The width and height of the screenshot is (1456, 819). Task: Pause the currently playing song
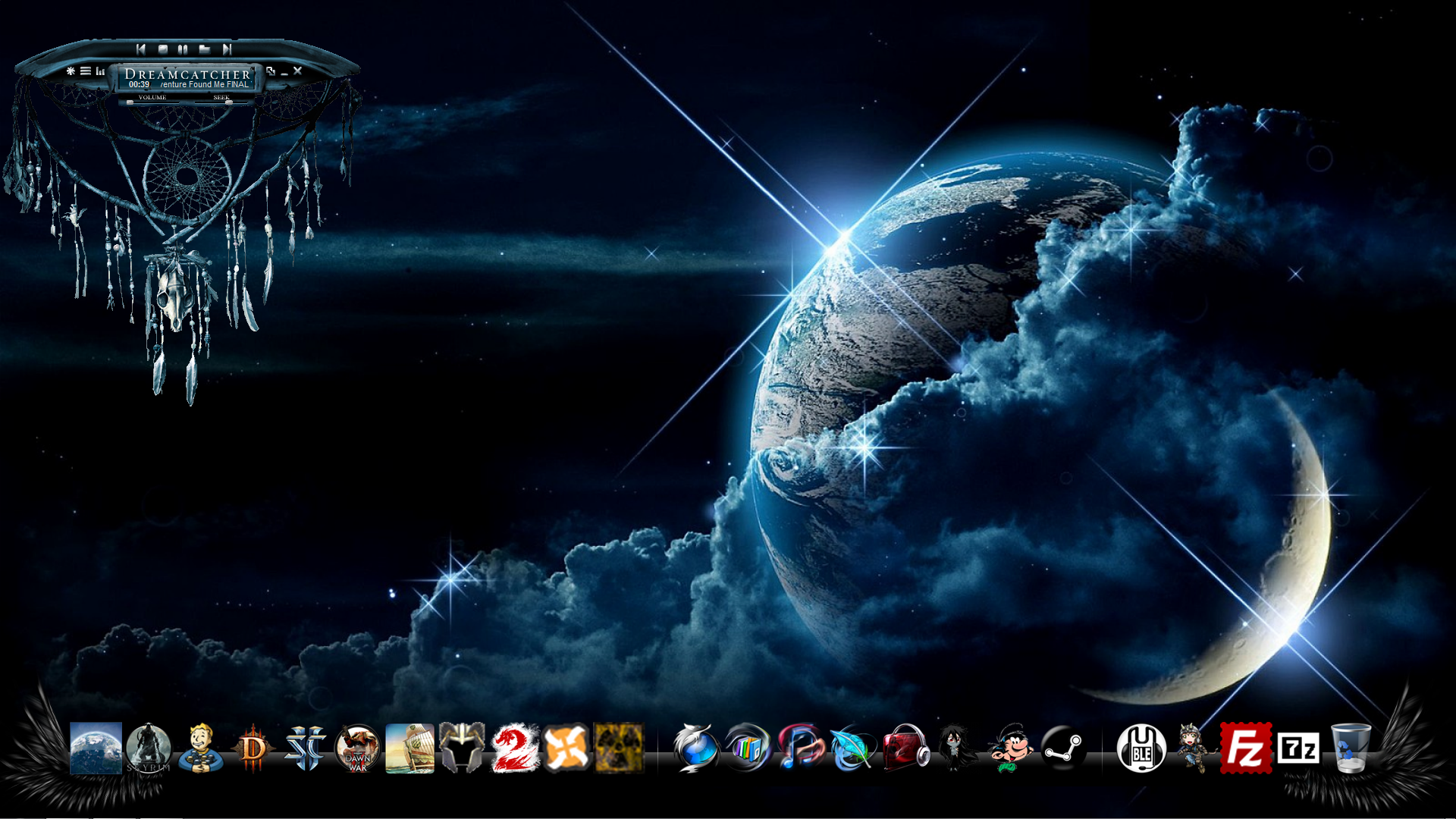tap(183, 49)
